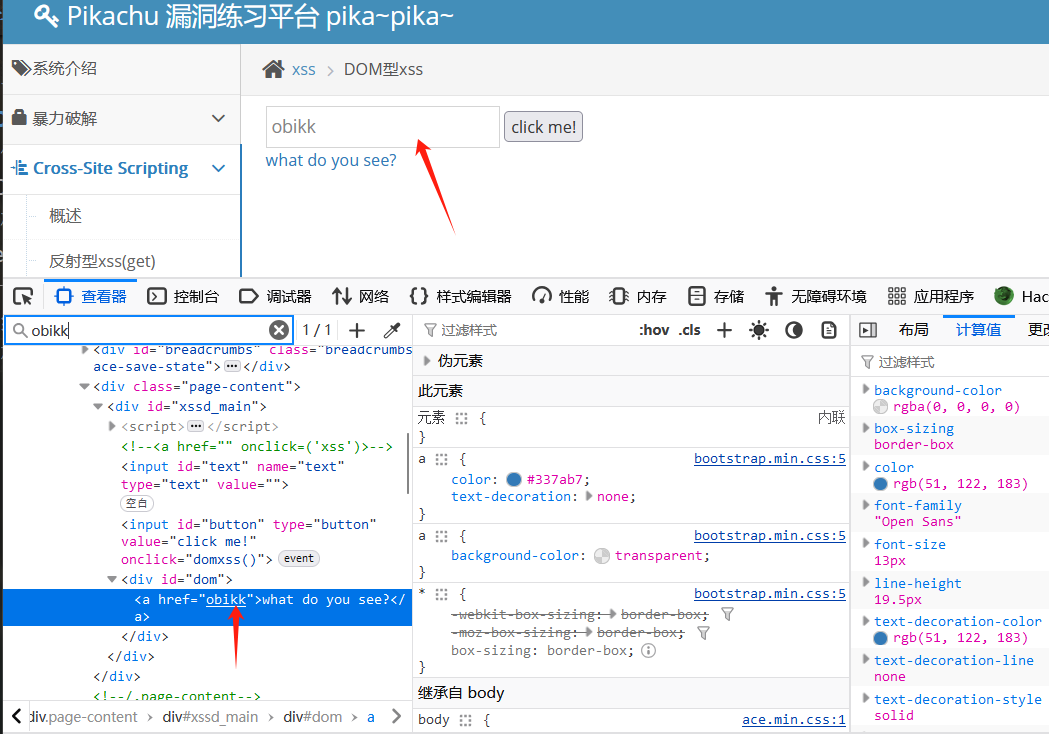Clear the HTML search box text
This screenshot has width=1049, height=734.
tap(279, 330)
